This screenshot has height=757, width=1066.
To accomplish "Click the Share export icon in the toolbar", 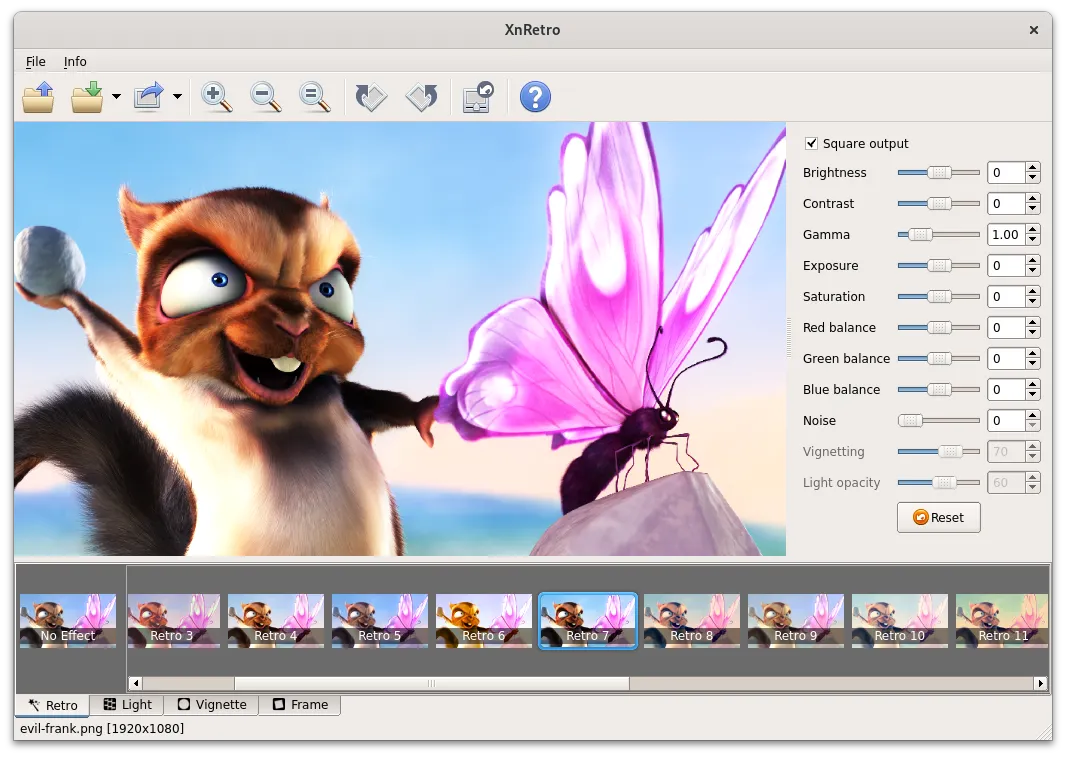I will (x=149, y=97).
